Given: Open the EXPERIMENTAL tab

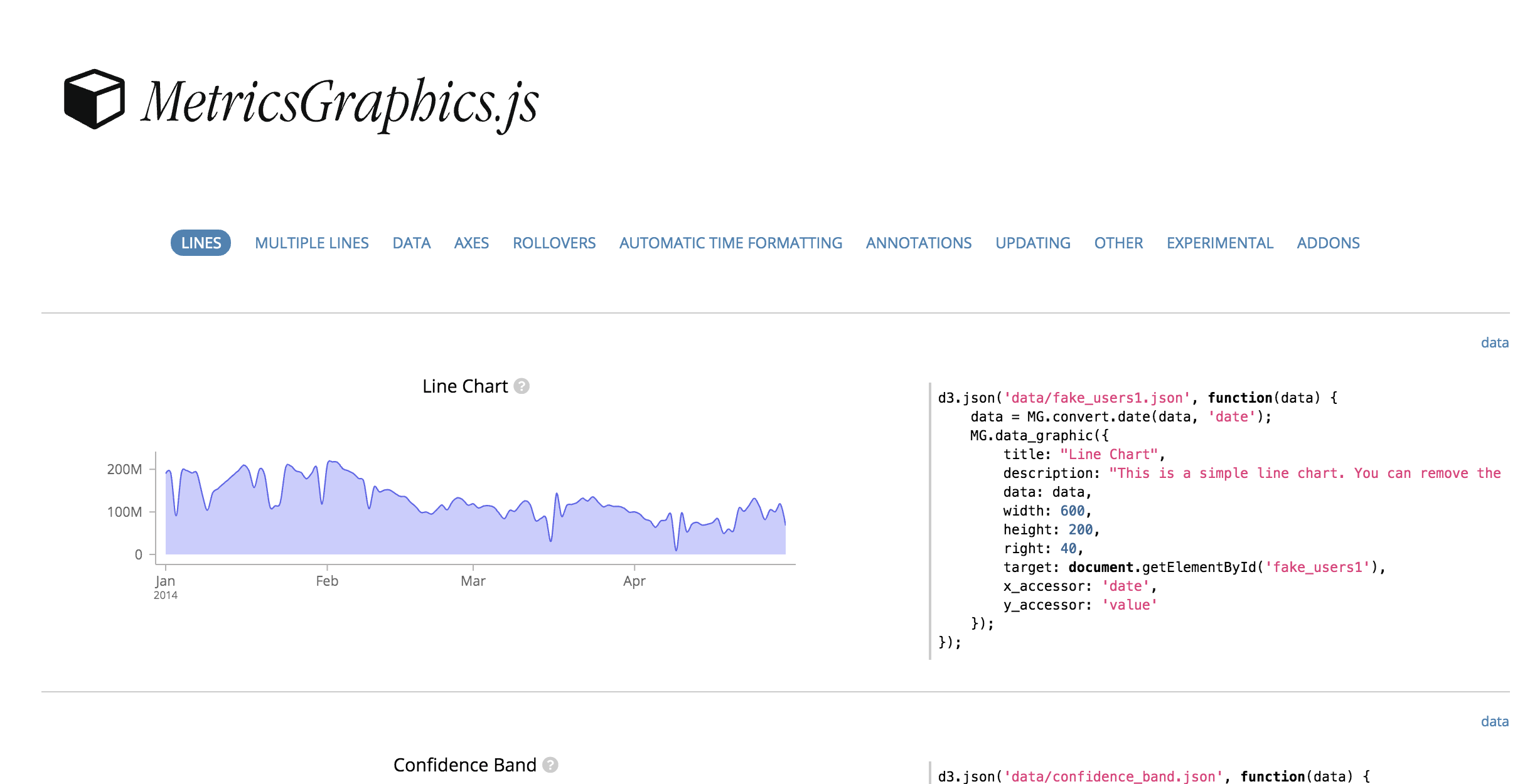Looking at the screenshot, I should tap(1220, 243).
